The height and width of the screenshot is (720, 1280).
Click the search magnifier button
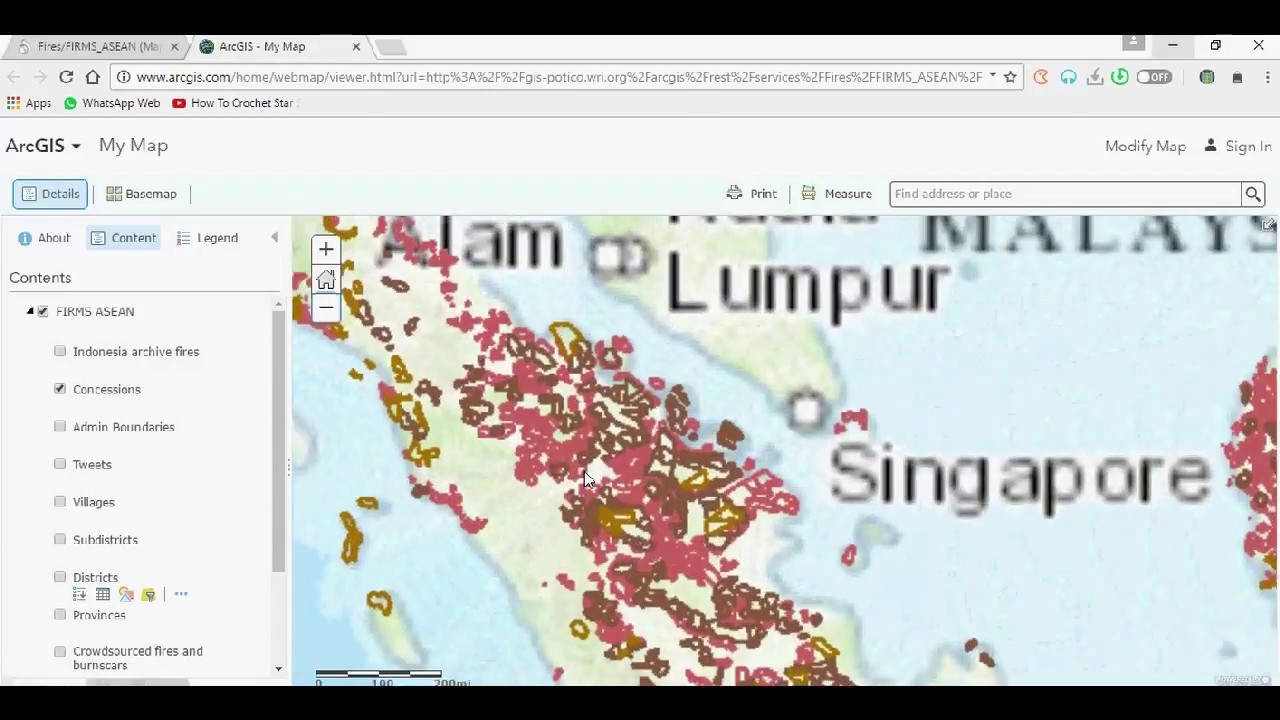pos(1252,194)
